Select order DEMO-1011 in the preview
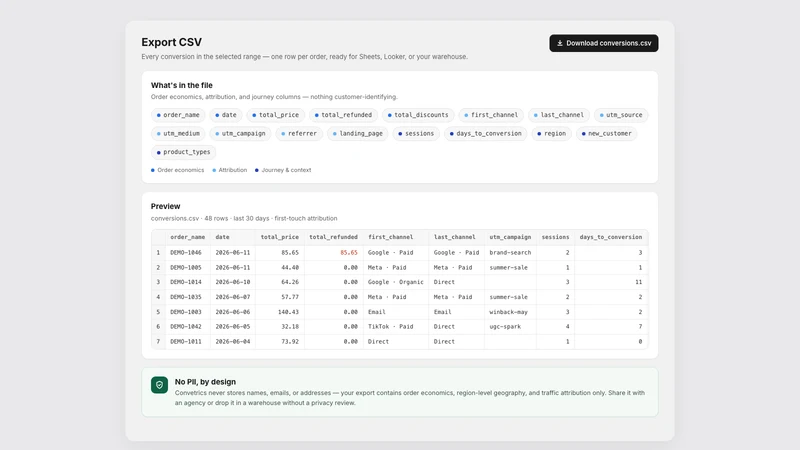800x450 pixels. pyautogui.click(x=186, y=341)
